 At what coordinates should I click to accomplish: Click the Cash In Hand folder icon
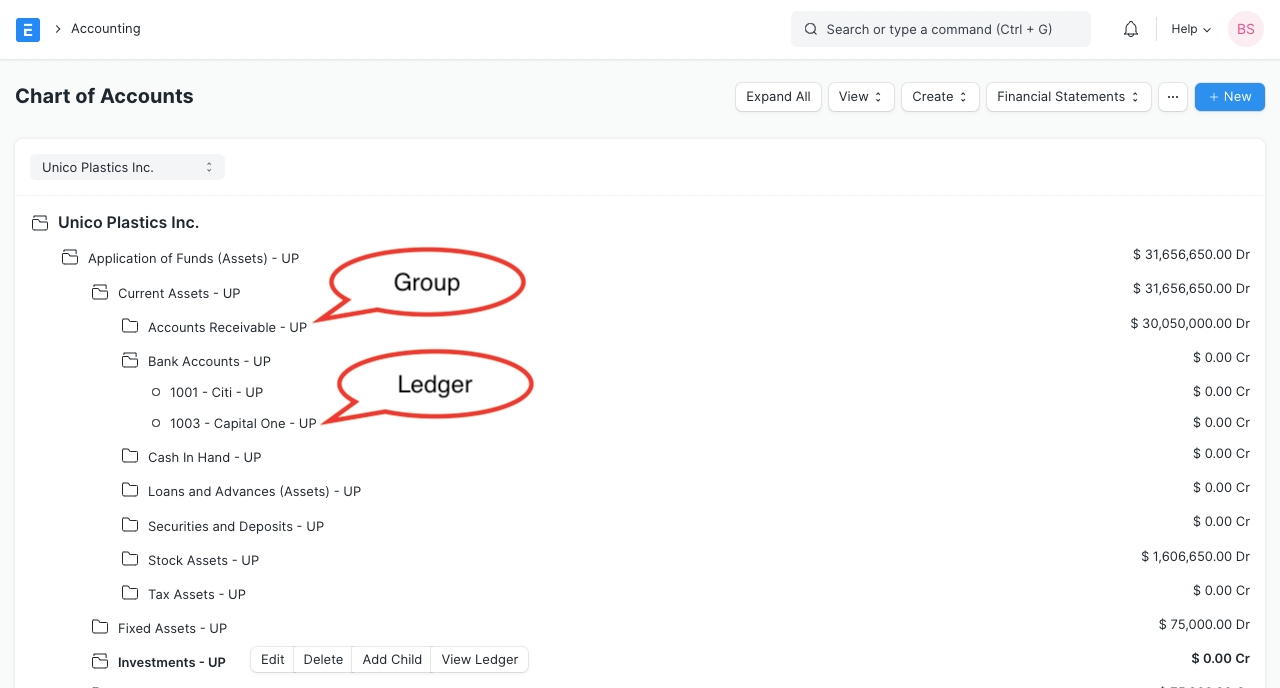[x=130, y=457]
